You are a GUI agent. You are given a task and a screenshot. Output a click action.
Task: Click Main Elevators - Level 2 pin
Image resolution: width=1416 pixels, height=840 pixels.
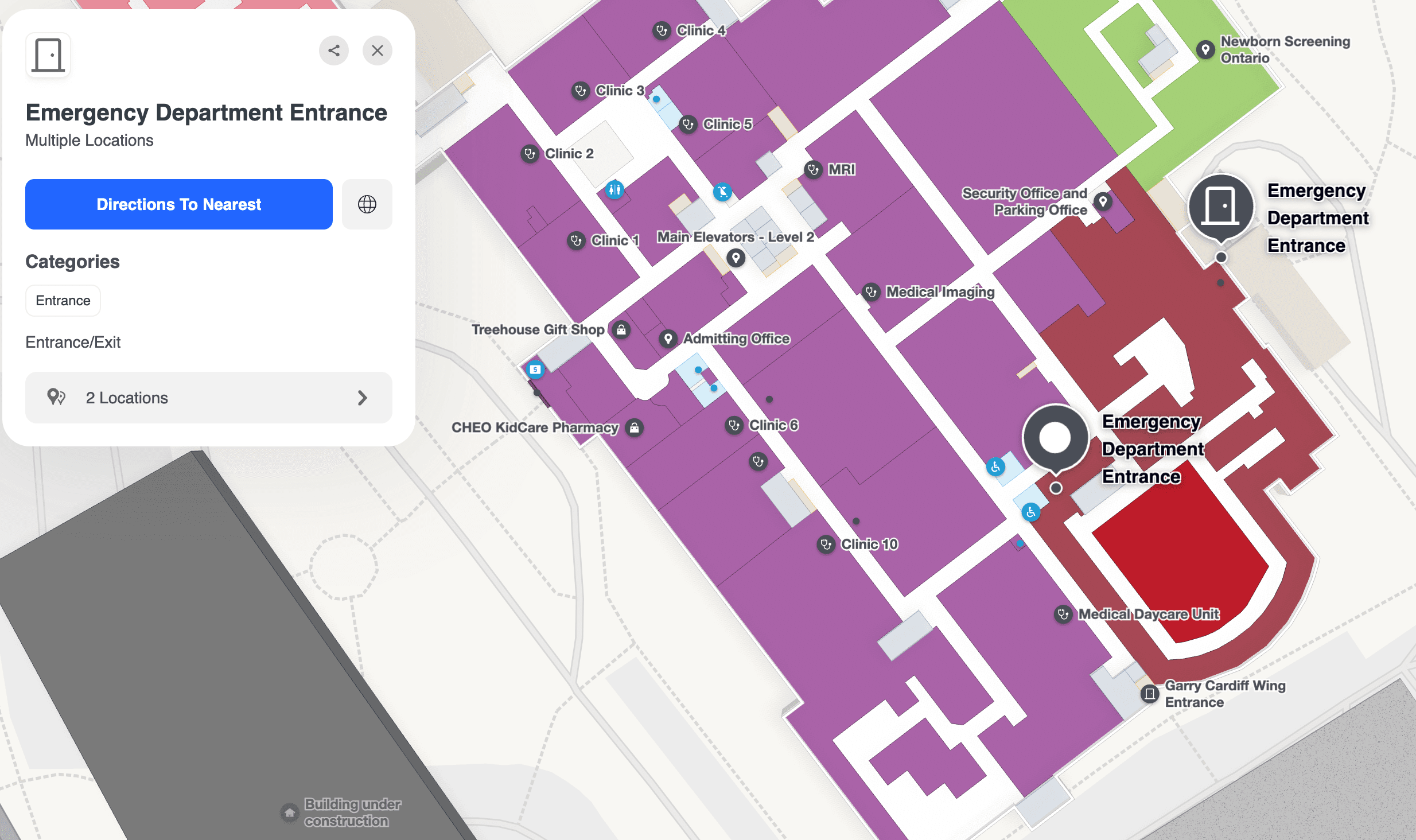pos(736,258)
